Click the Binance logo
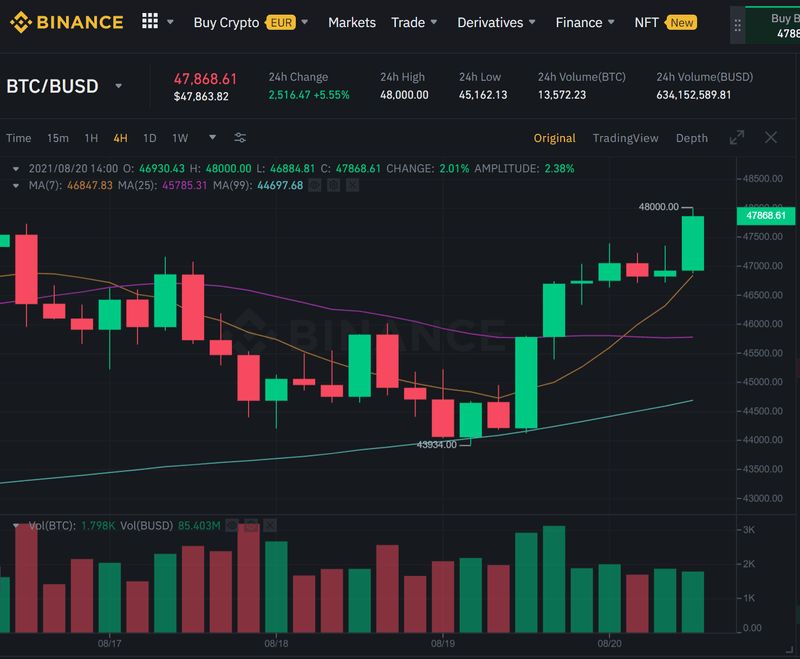Viewport: 800px width, 659px height. pyautogui.click(x=67, y=22)
